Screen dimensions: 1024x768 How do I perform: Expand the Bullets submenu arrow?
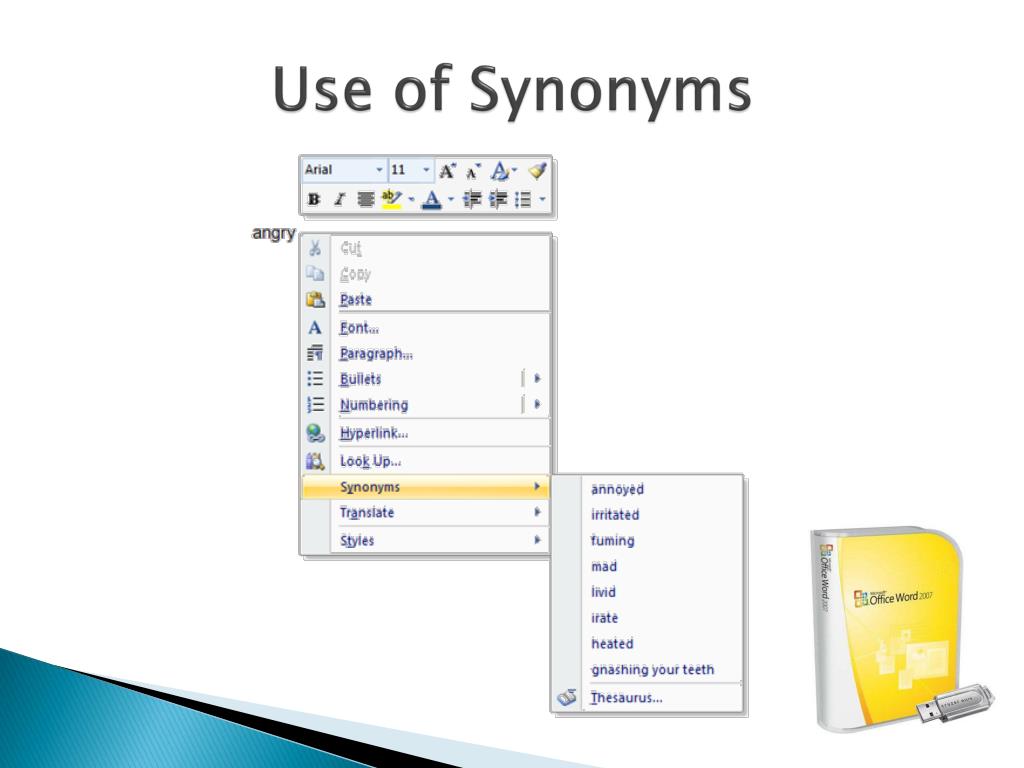click(x=537, y=378)
